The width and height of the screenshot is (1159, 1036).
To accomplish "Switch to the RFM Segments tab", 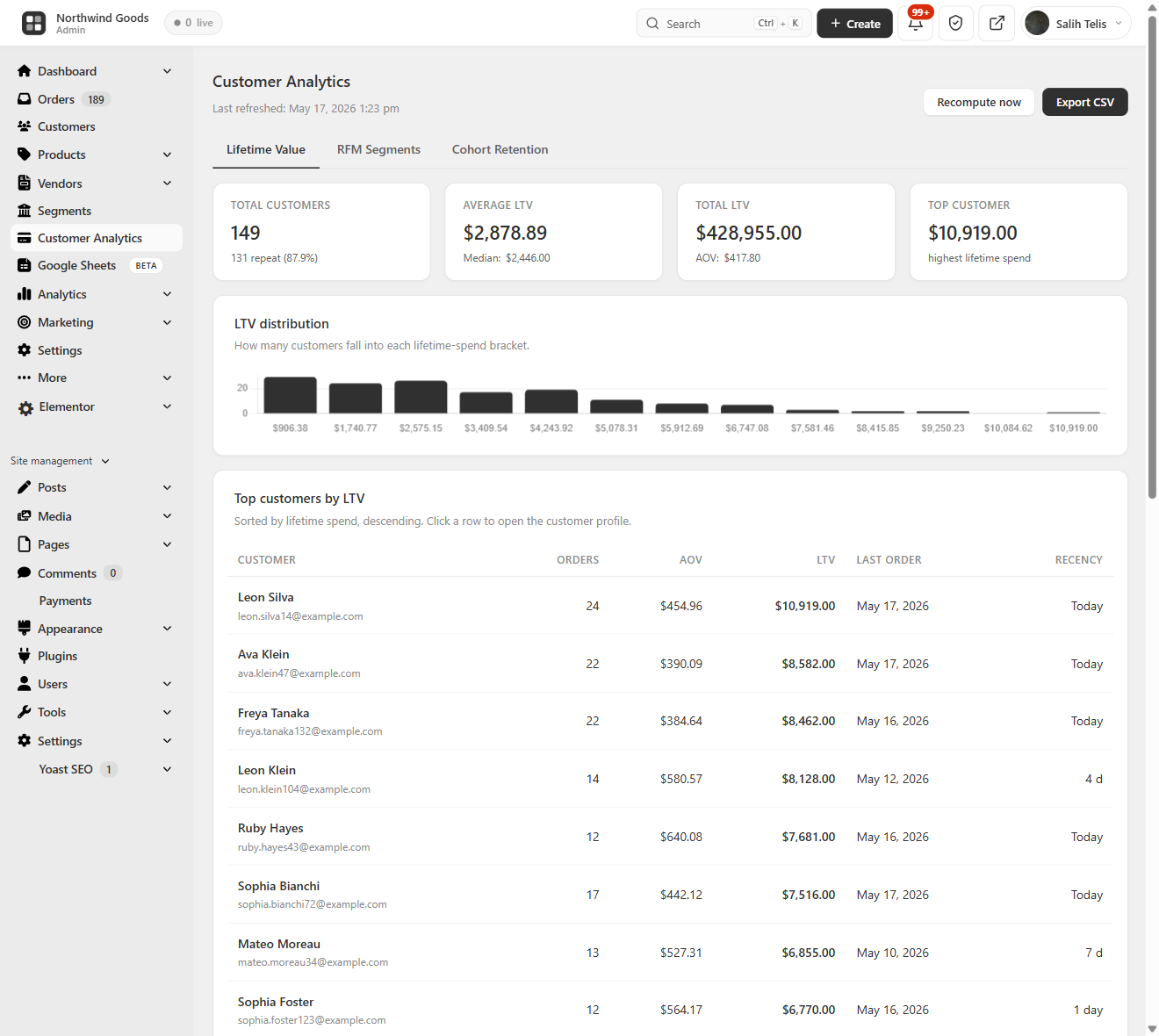I will (x=378, y=149).
